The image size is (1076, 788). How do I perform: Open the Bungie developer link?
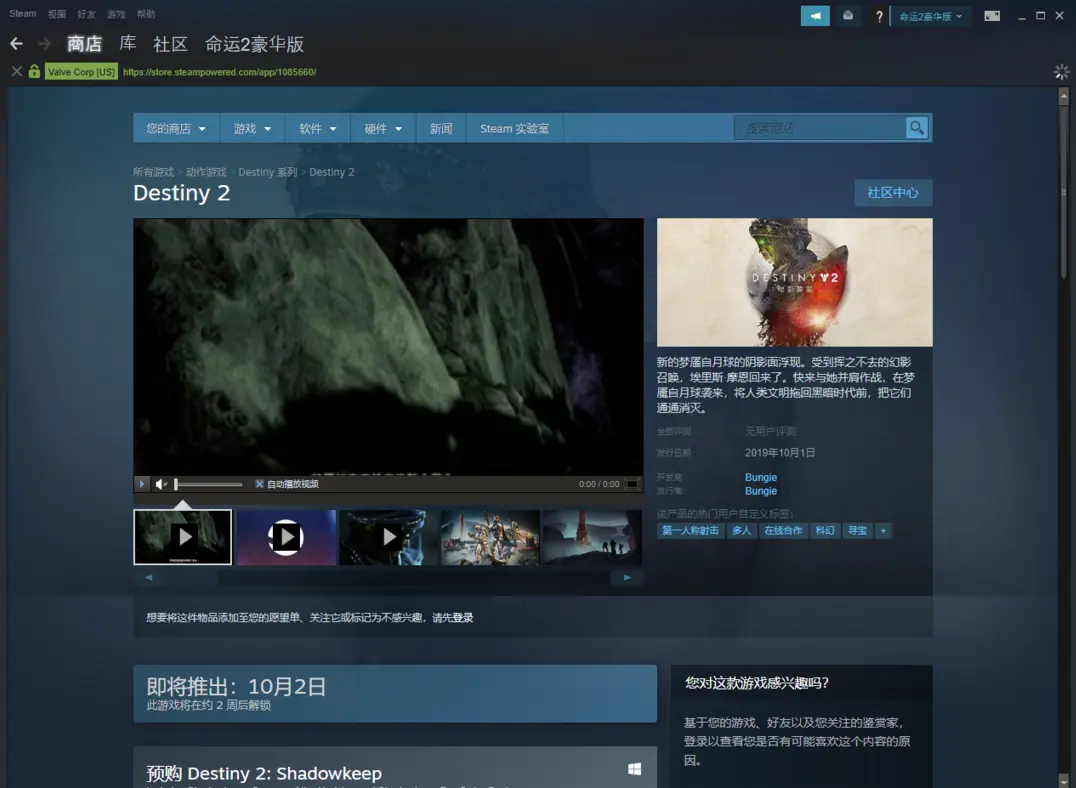tap(761, 477)
